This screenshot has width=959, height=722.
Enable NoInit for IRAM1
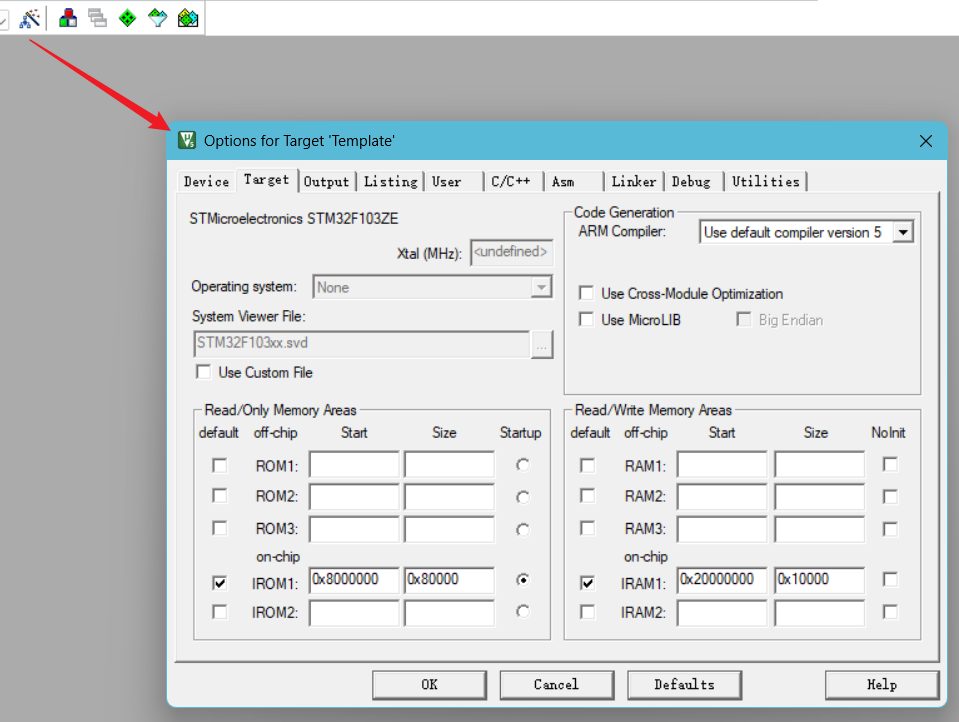pos(890,579)
